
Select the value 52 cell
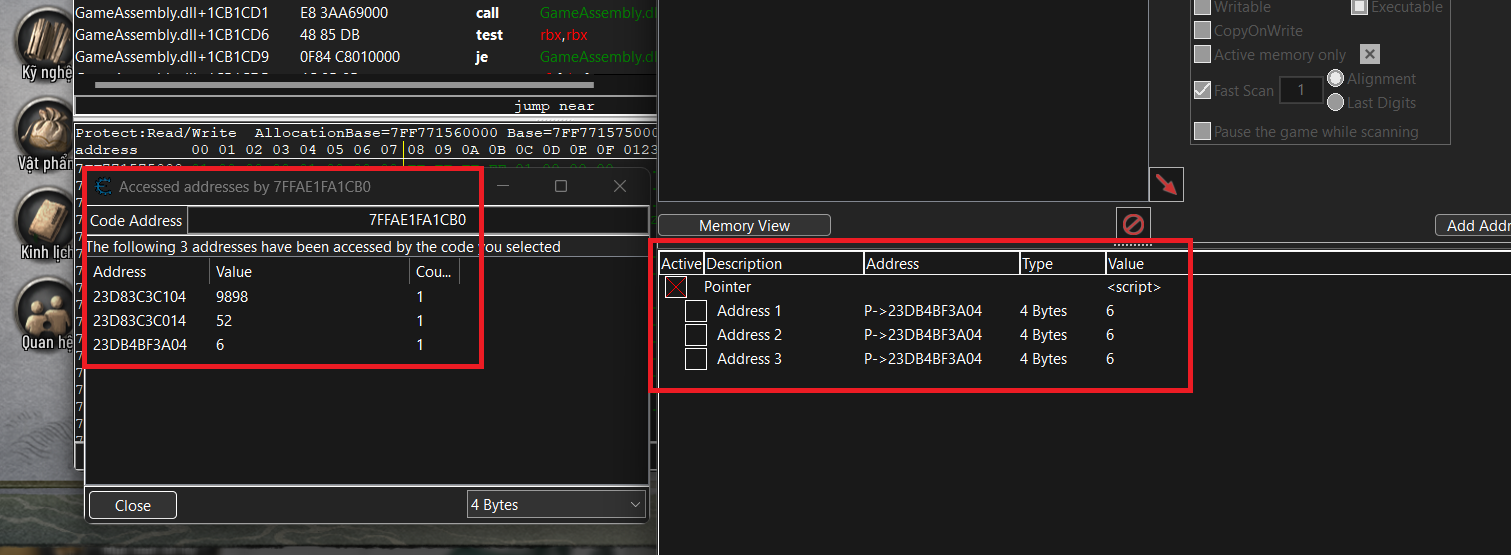224,321
